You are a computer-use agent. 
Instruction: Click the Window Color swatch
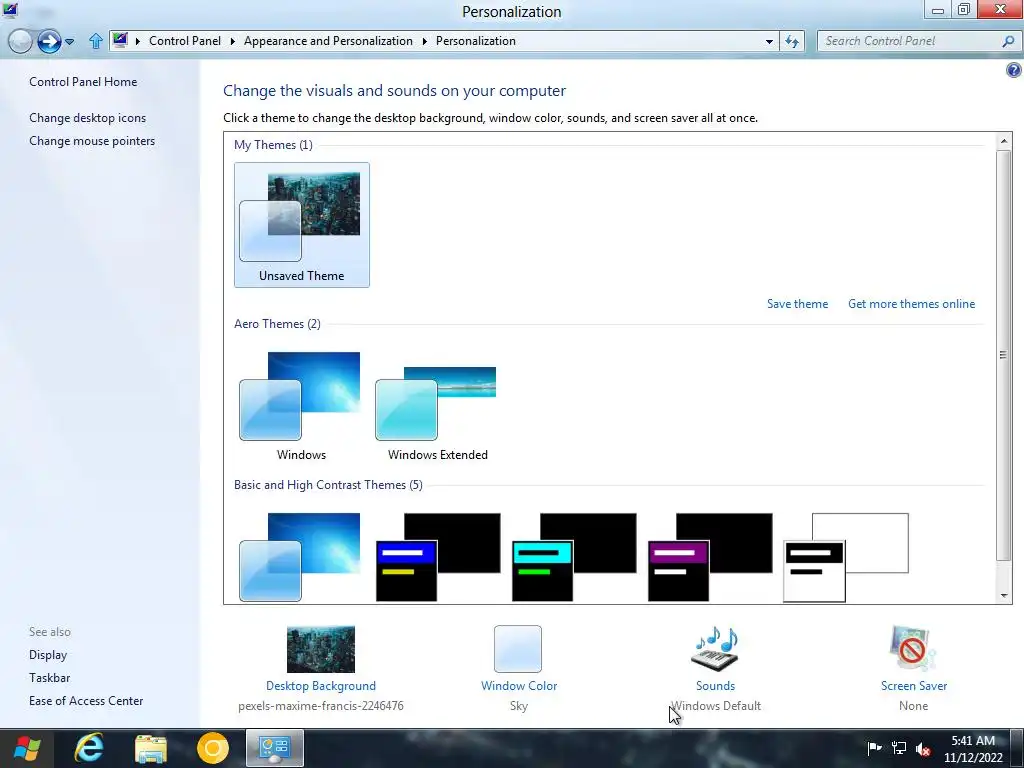click(518, 649)
